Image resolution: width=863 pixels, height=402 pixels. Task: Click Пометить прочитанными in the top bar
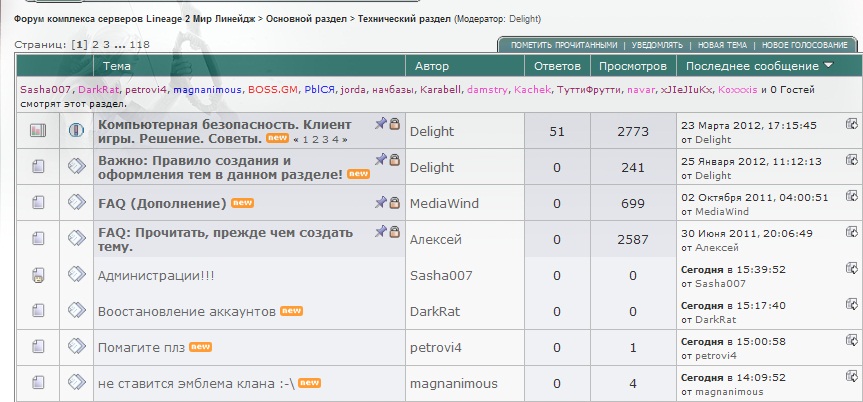click(x=563, y=45)
